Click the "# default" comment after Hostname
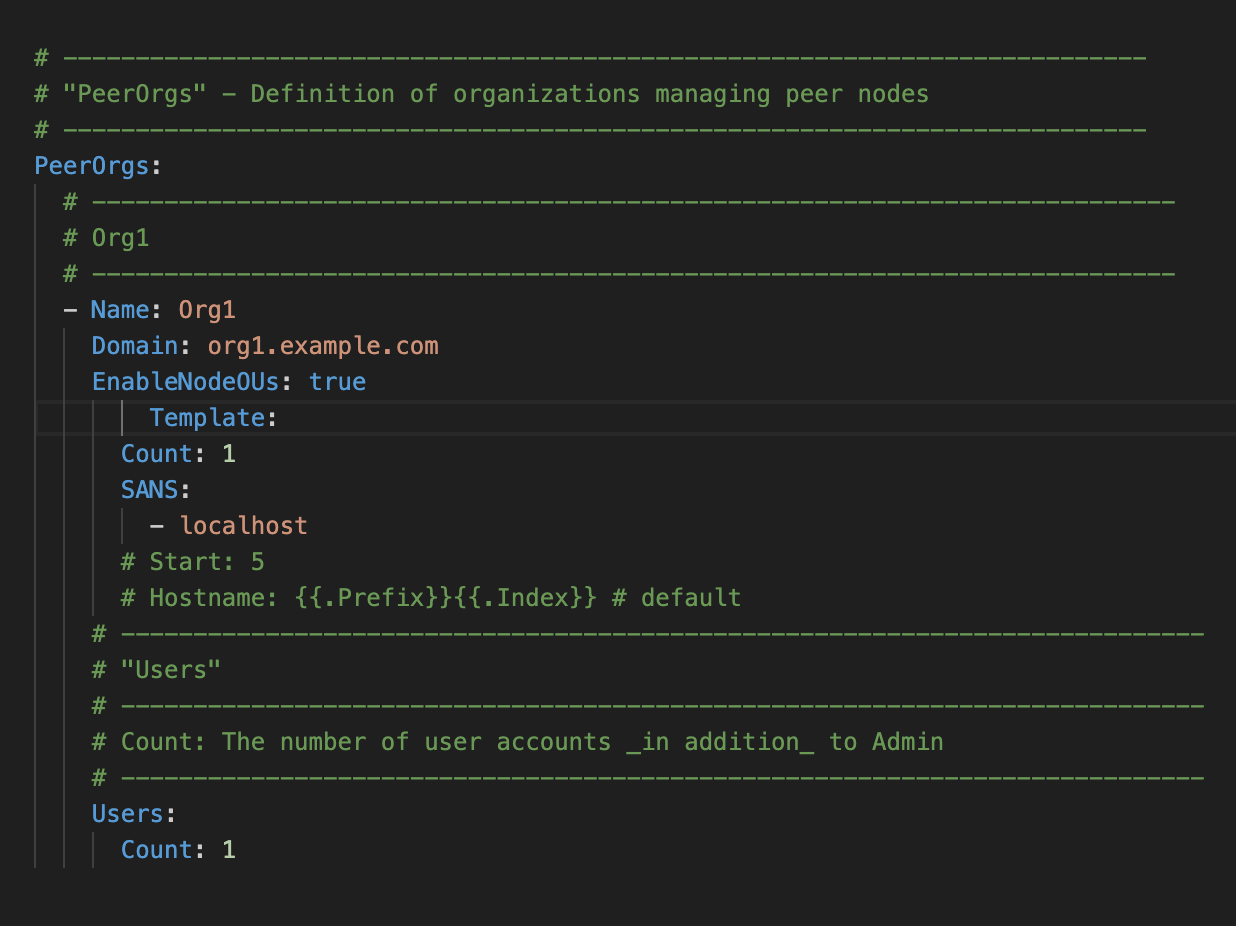Image resolution: width=1236 pixels, height=926 pixels. coord(678,597)
